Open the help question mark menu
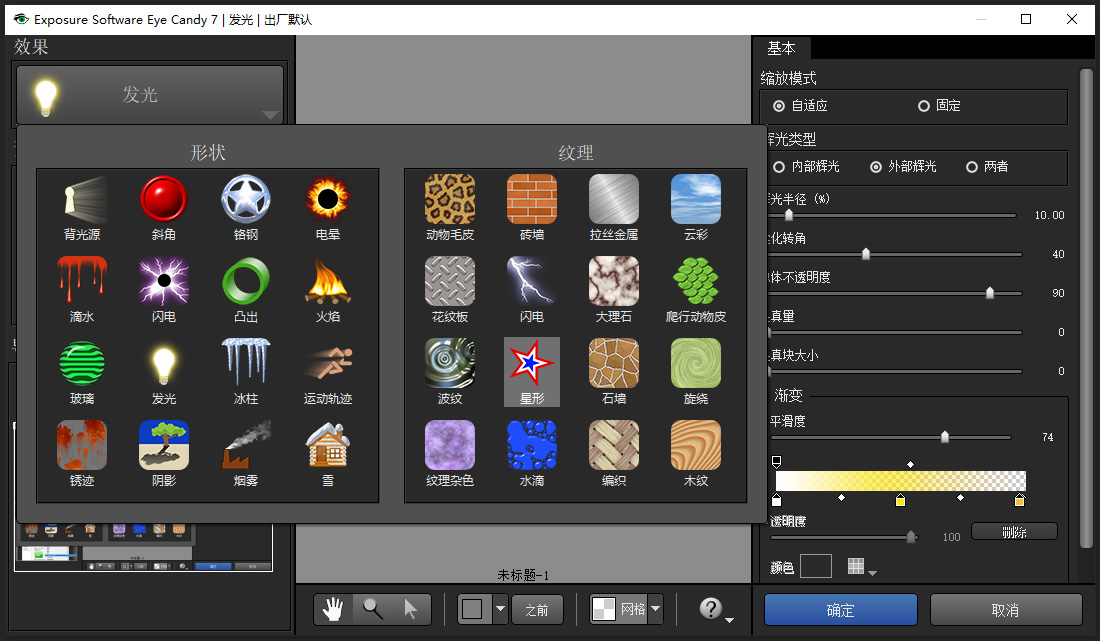Image resolution: width=1100 pixels, height=641 pixels. pyautogui.click(x=711, y=608)
